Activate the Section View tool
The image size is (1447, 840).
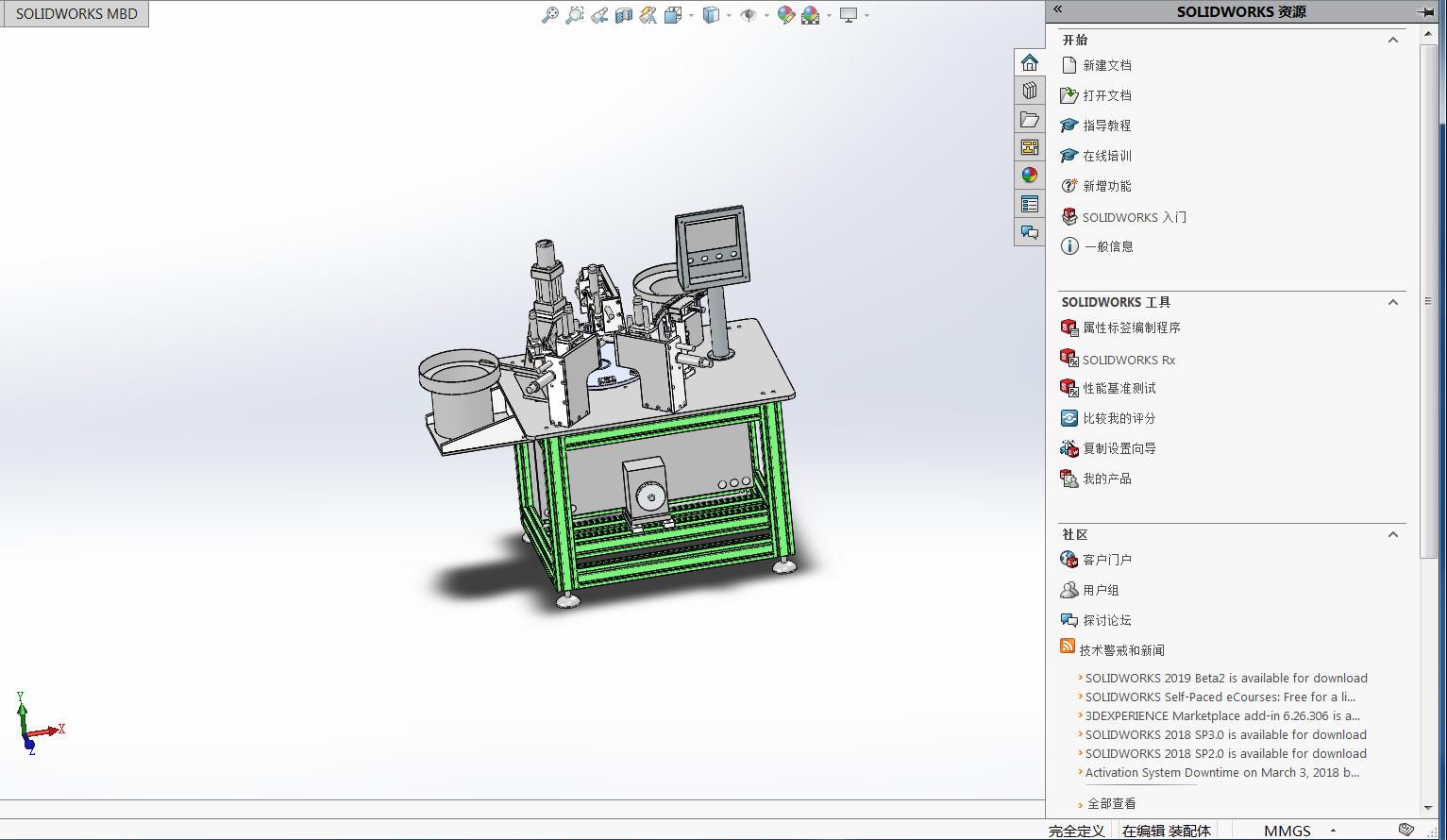624,15
